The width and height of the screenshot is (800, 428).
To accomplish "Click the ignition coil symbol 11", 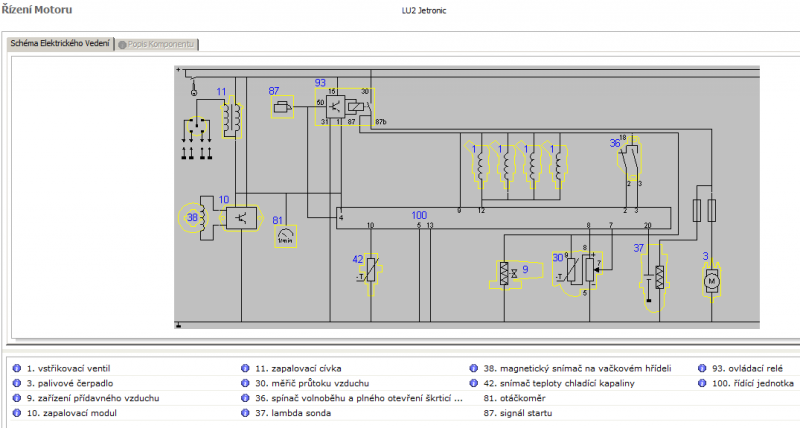I will point(231,118).
